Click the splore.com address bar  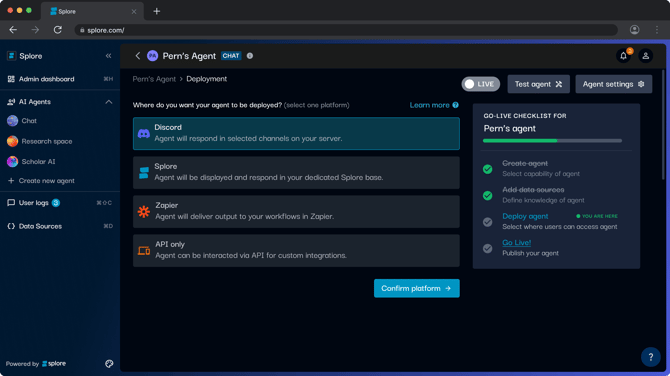click(346, 30)
